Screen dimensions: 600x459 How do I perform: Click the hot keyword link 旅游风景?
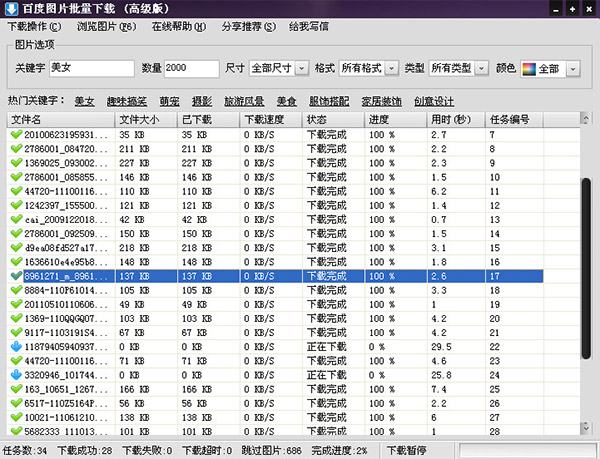point(244,101)
